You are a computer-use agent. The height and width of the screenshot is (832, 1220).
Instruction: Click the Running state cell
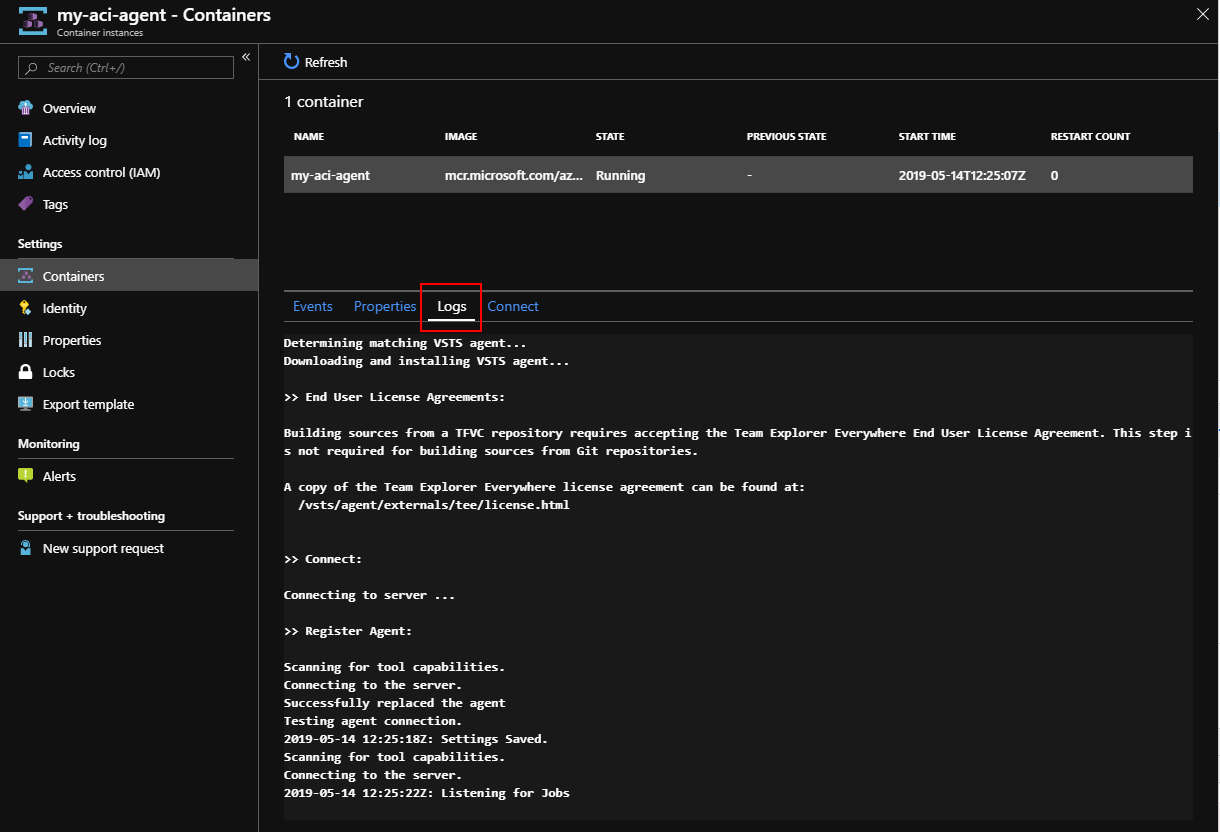(x=621, y=175)
